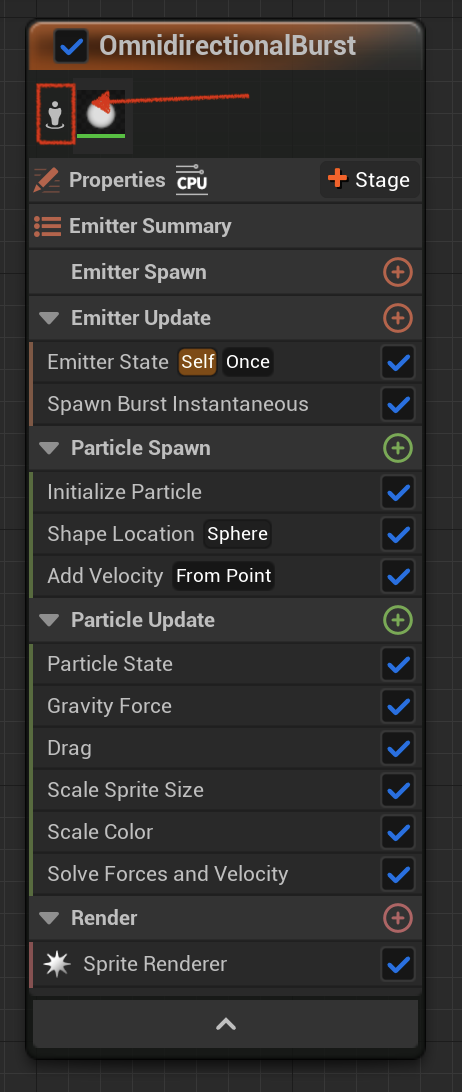
Task: Collapse the Render section triangle
Action: coord(49,918)
